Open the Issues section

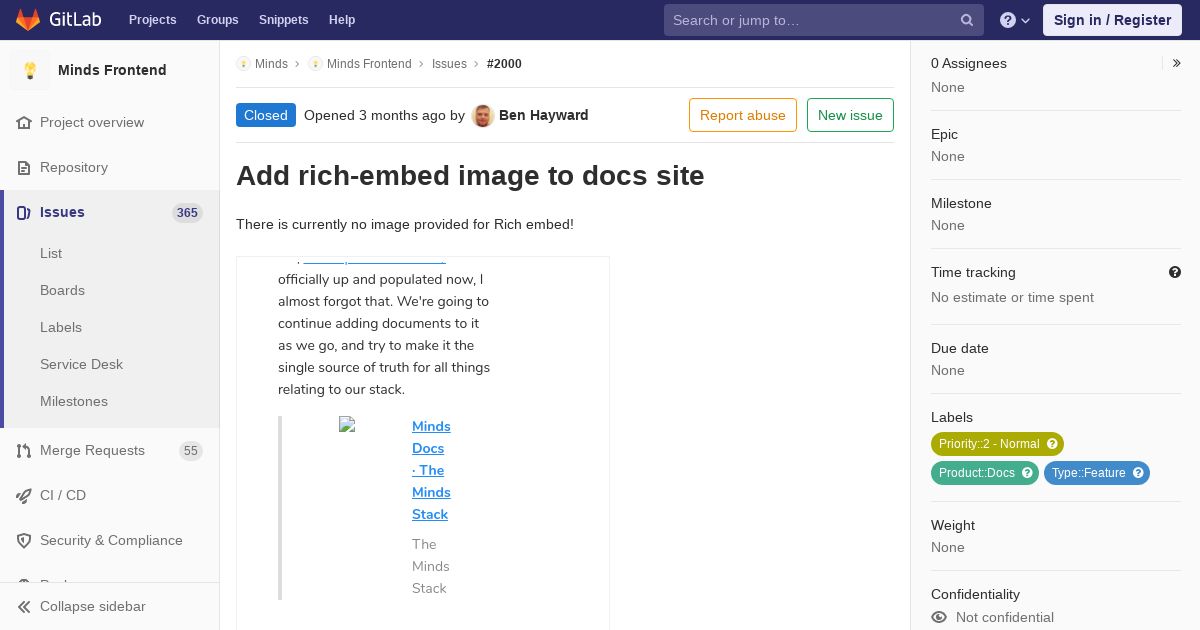62,212
